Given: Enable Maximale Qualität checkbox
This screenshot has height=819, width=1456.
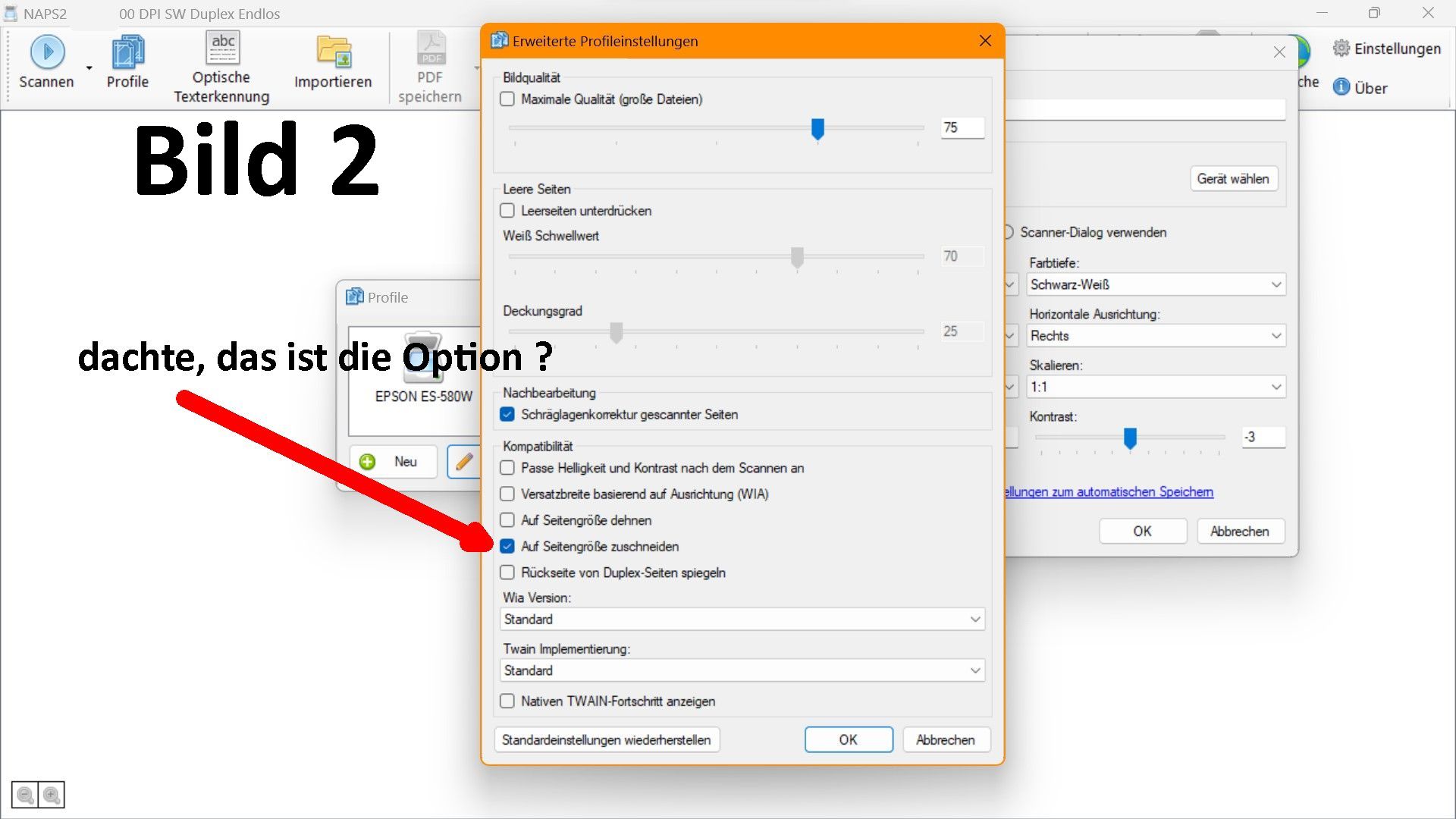Looking at the screenshot, I should click(507, 99).
